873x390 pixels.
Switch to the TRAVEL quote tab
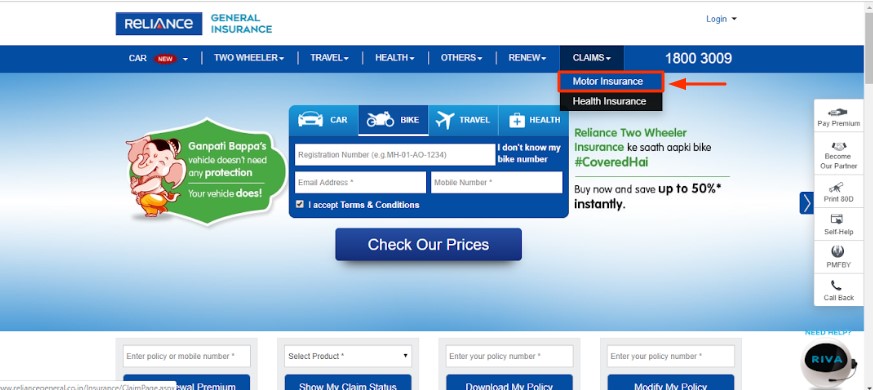point(463,120)
